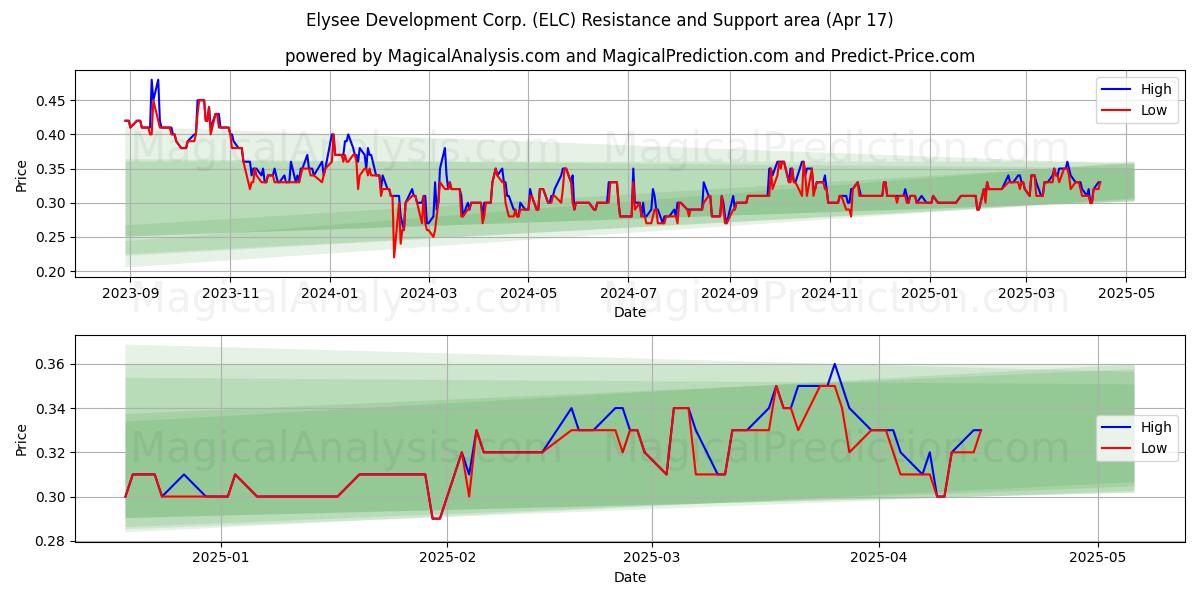Click the 0.20 price tick in top chart
Image resolution: width=1200 pixels, height=600 pixels.
[52, 272]
